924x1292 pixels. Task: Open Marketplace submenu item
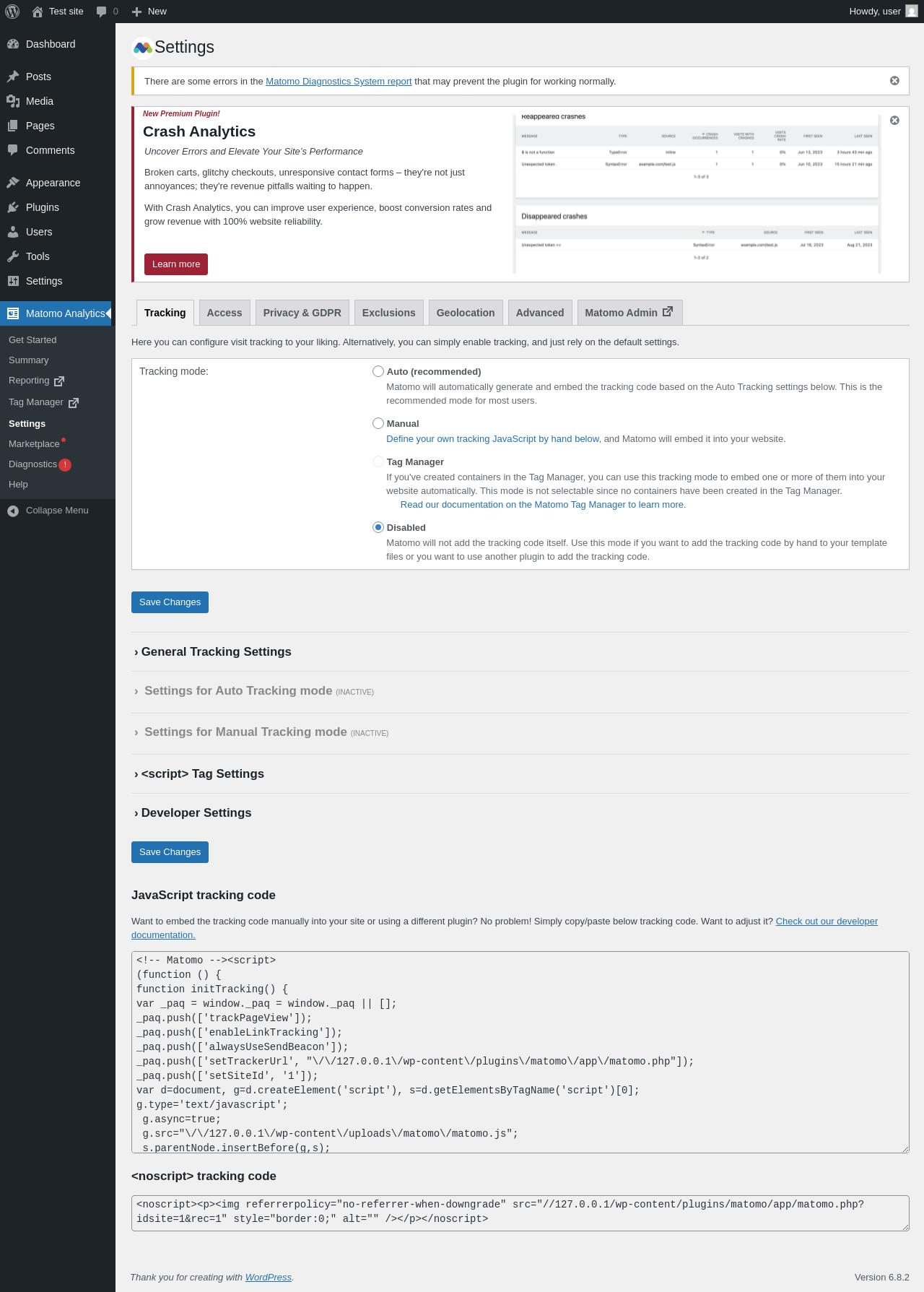click(x=34, y=444)
